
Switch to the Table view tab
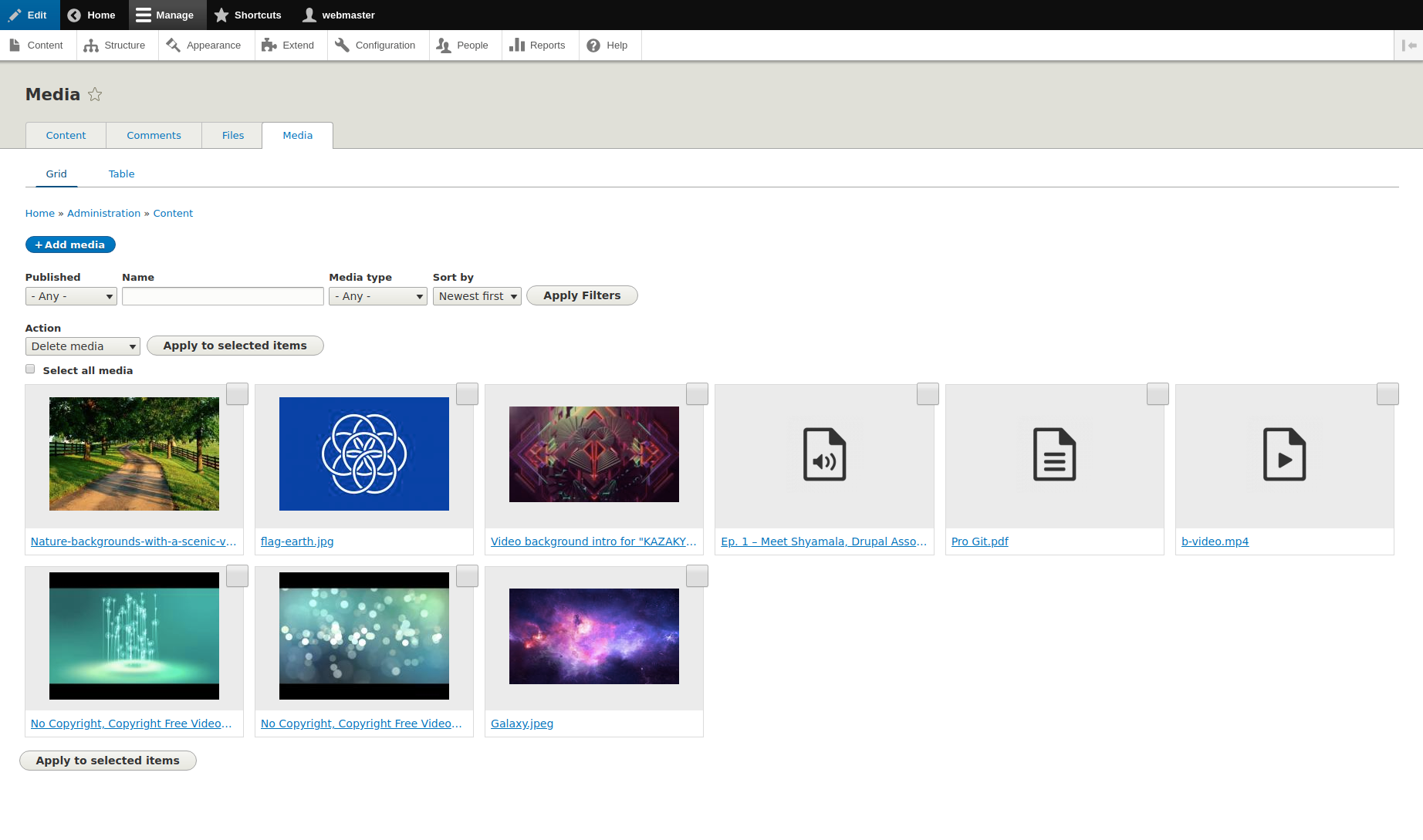point(121,174)
